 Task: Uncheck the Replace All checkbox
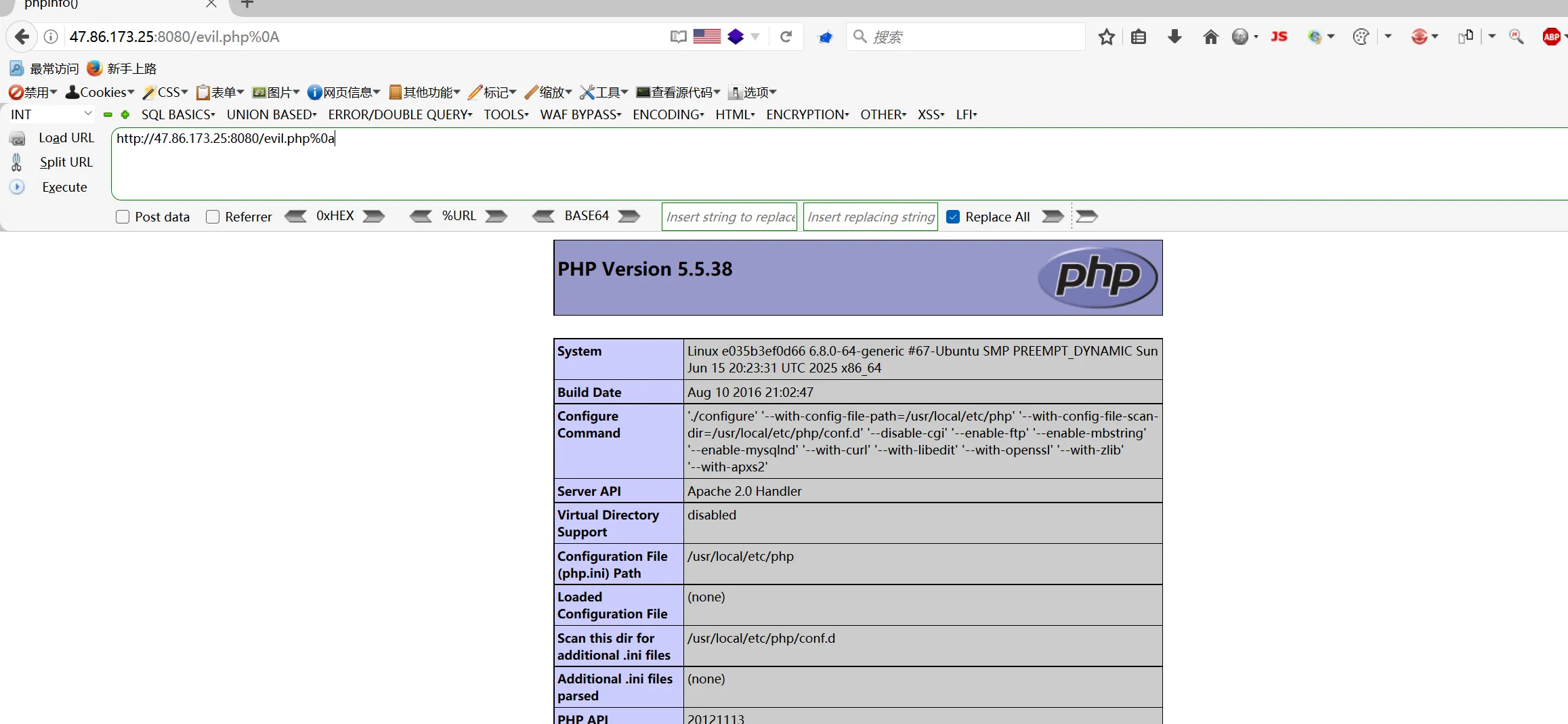tap(953, 217)
